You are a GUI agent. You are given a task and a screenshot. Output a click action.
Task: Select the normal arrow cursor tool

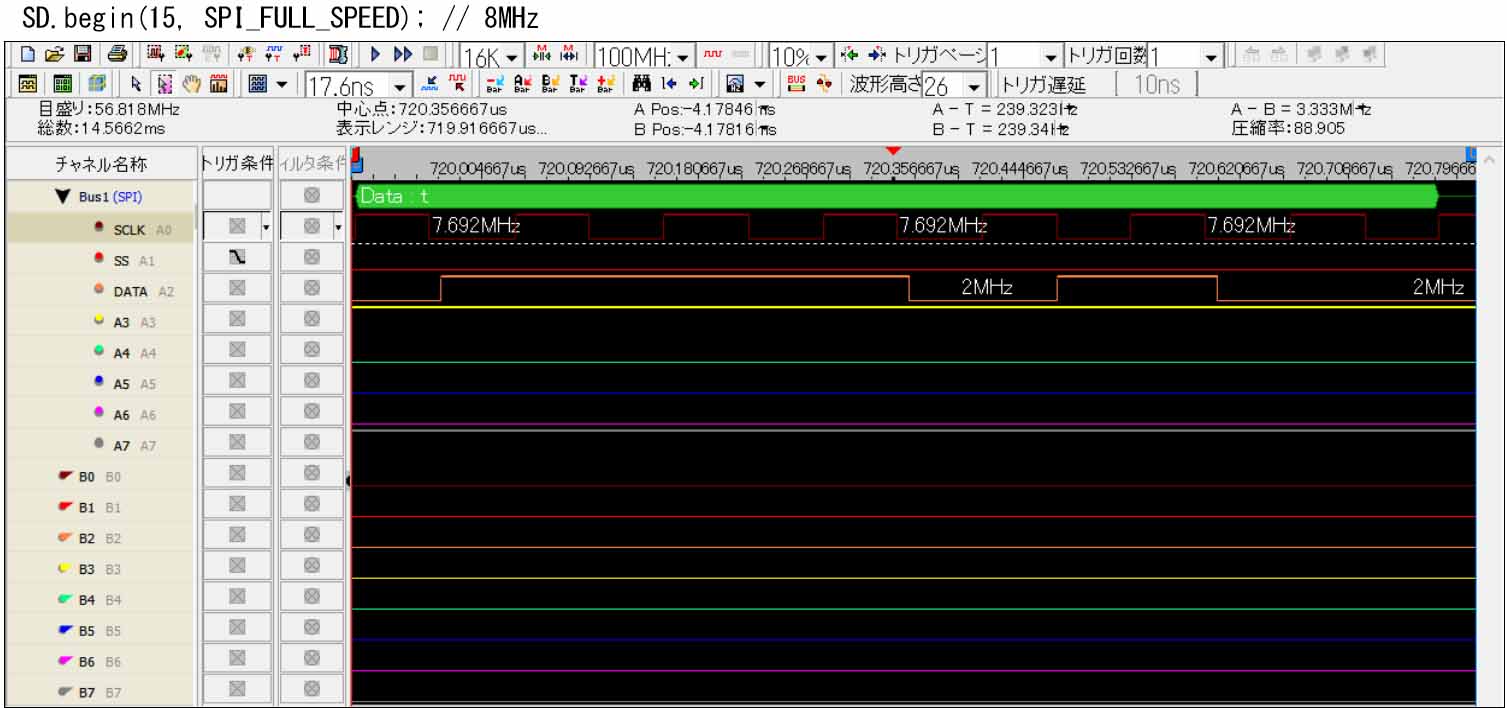pos(136,83)
